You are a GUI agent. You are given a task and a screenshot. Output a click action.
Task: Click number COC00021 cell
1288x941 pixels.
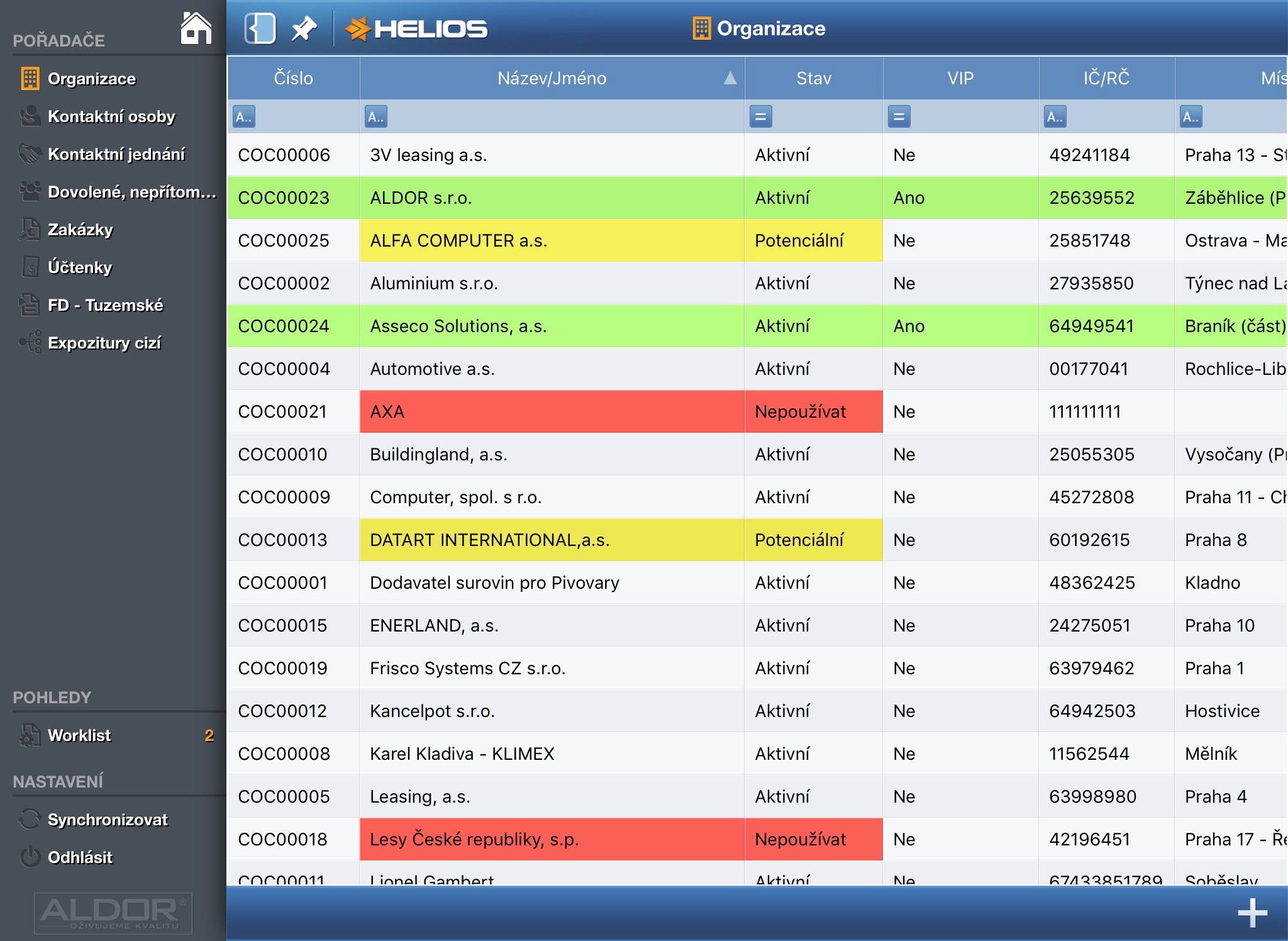click(x=293, y=411)
